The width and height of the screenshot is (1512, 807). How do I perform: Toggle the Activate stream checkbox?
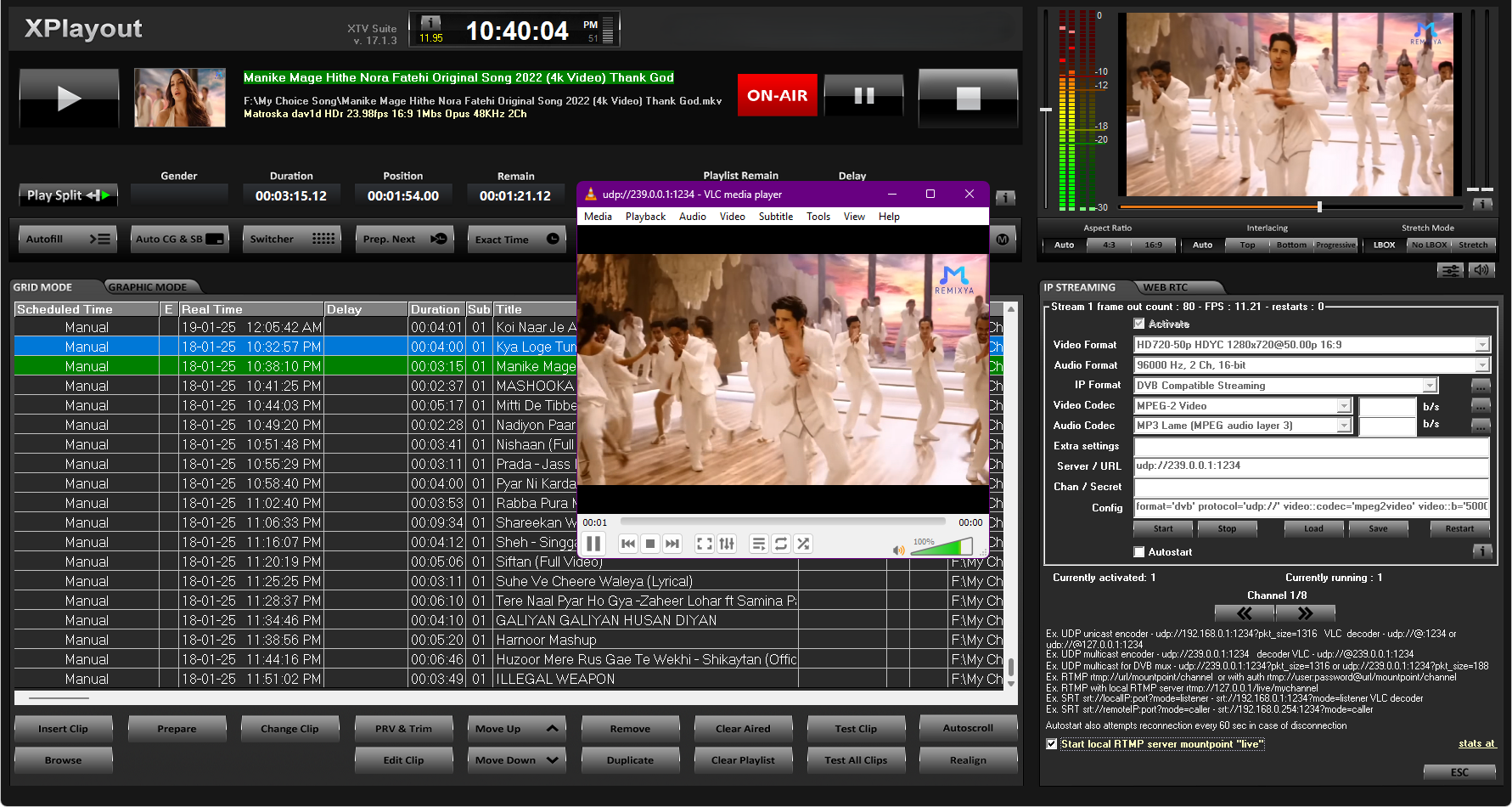coord(1139,324)
